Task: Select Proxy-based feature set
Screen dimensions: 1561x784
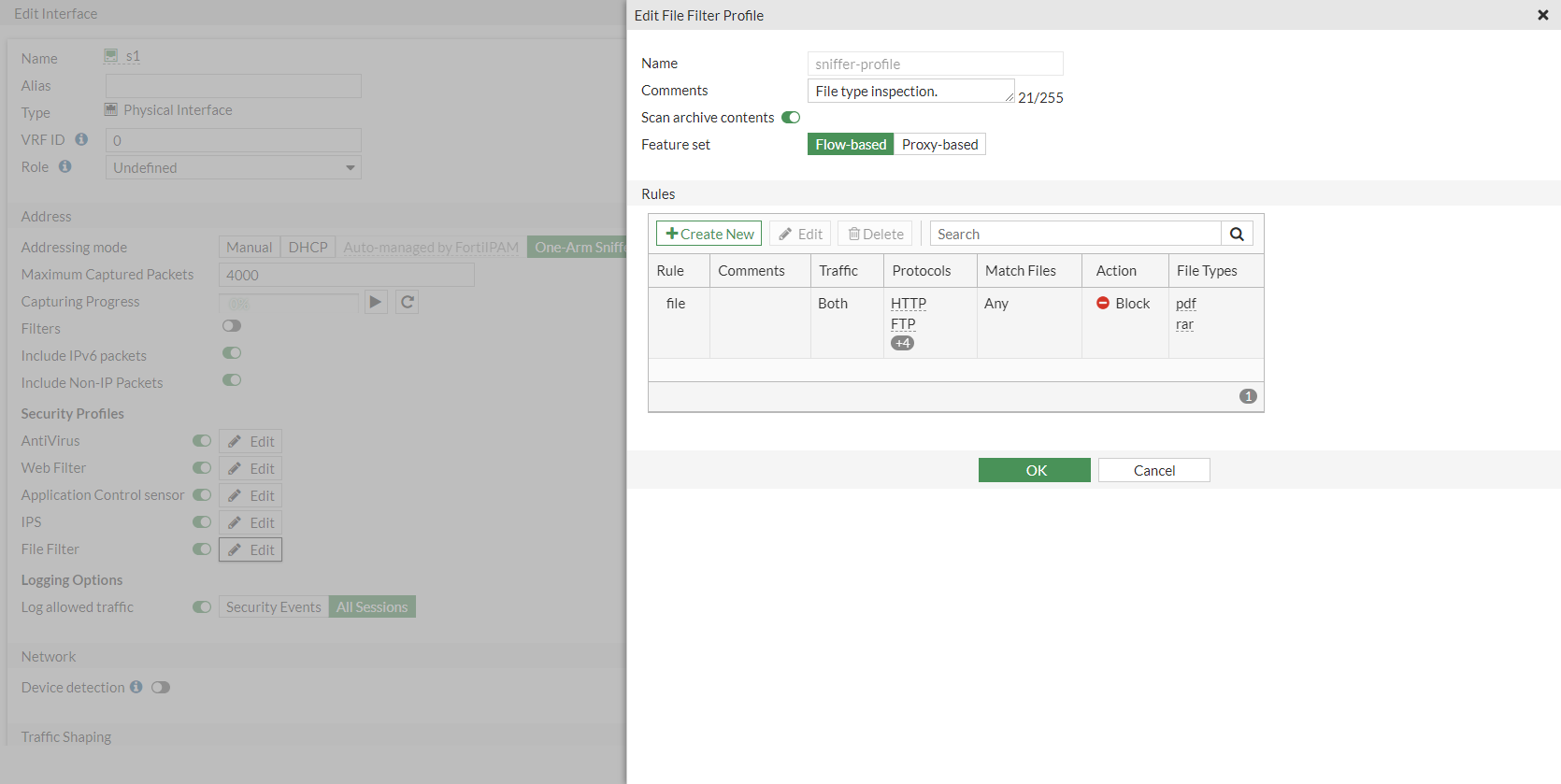Action: [x=940, y=144]
